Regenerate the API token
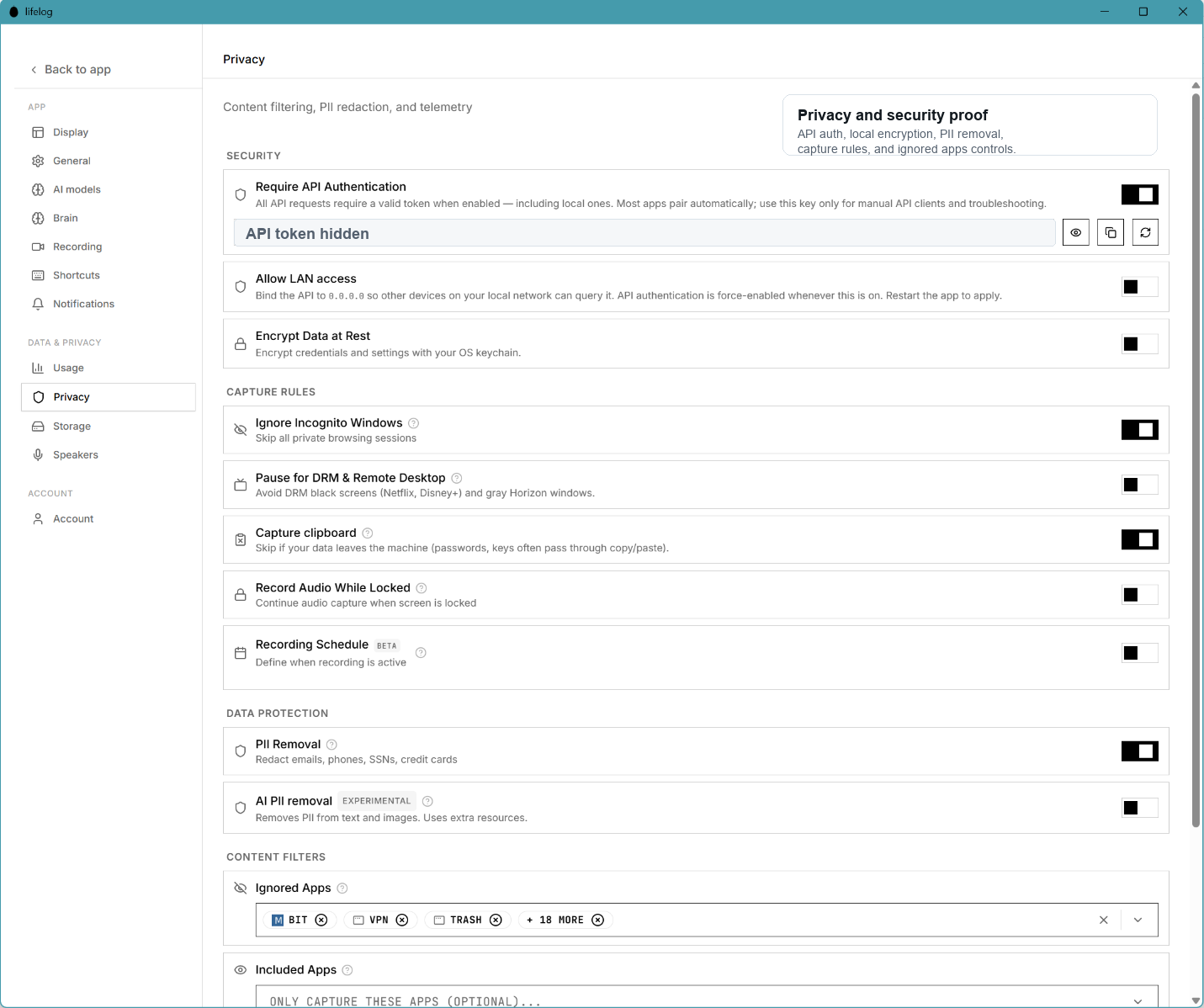Screen dimensions: 1204x1008 [x=1145, y=232]
